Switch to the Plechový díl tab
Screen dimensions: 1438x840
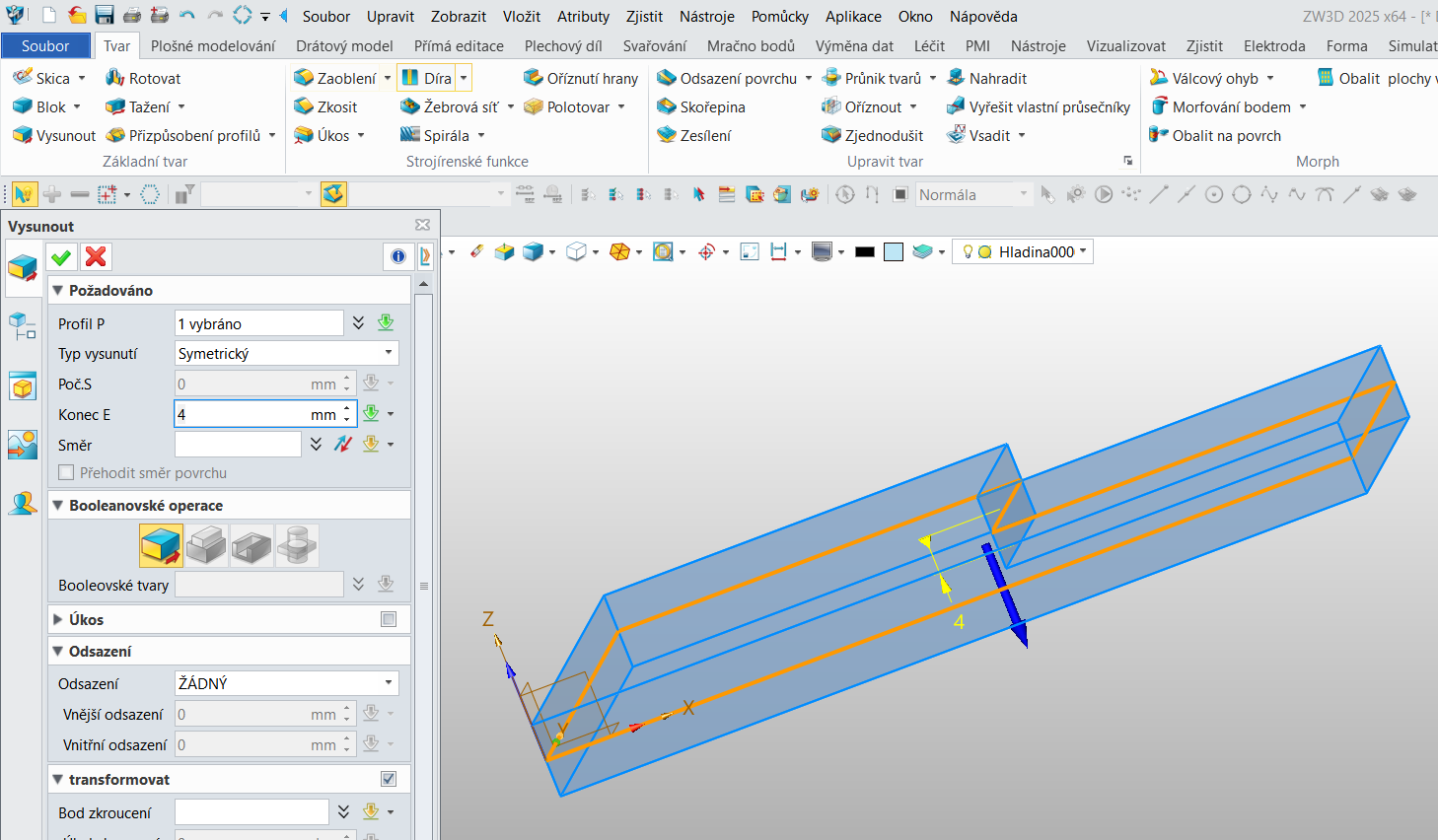[x=563, y=45]
